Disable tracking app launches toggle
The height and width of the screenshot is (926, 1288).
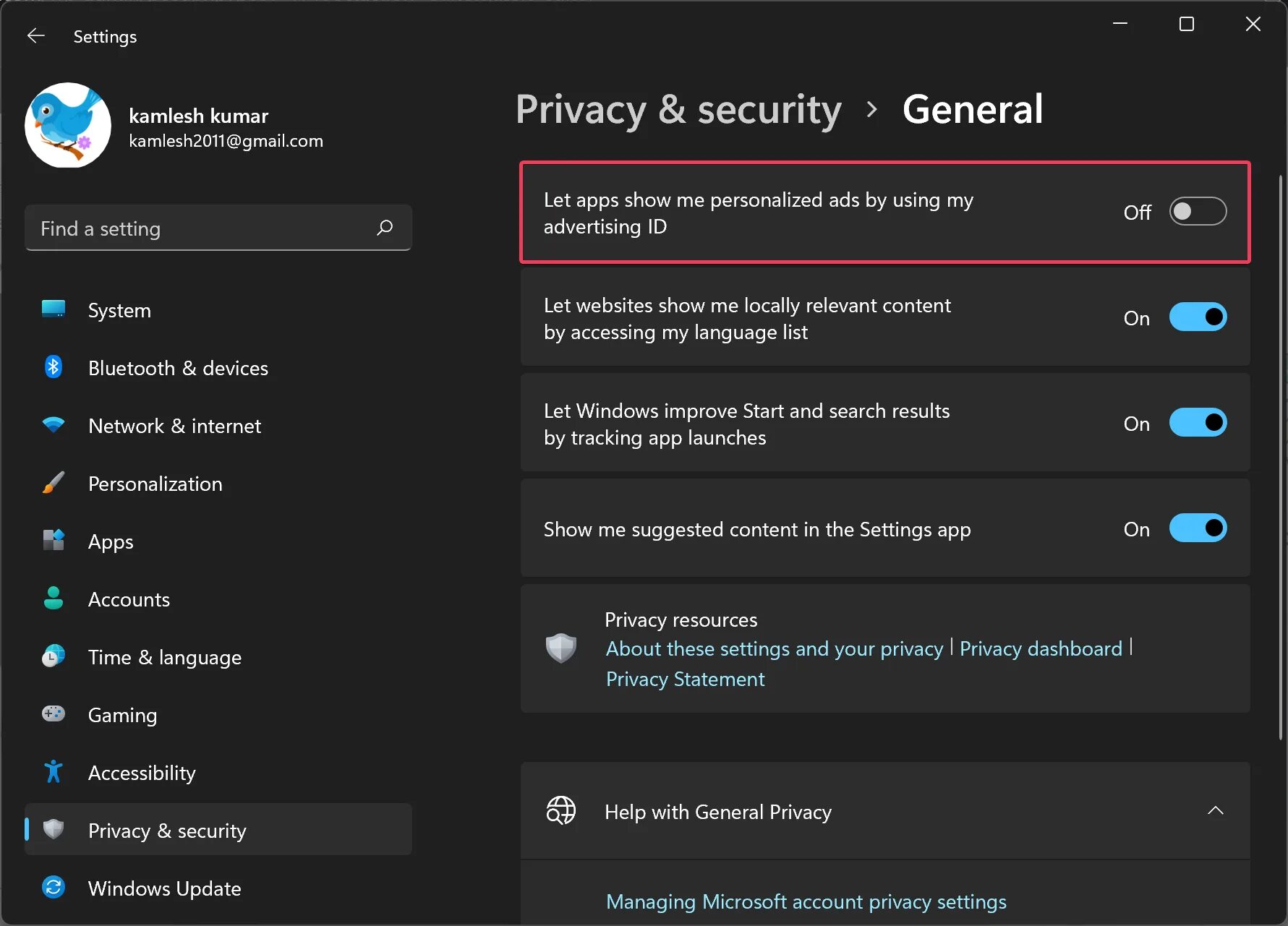(1198, 423)
